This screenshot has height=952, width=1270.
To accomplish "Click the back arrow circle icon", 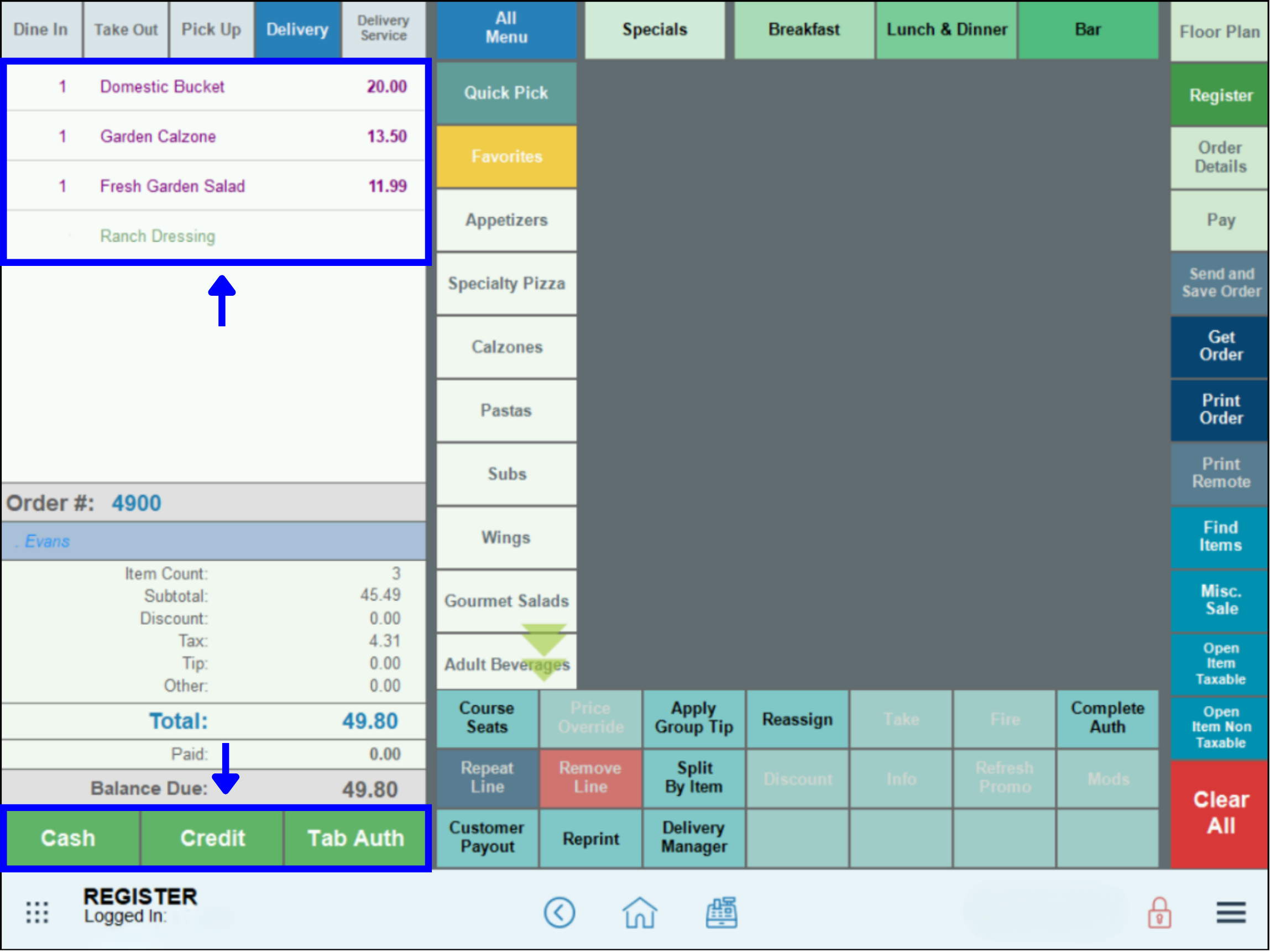I will click(559, 912).
